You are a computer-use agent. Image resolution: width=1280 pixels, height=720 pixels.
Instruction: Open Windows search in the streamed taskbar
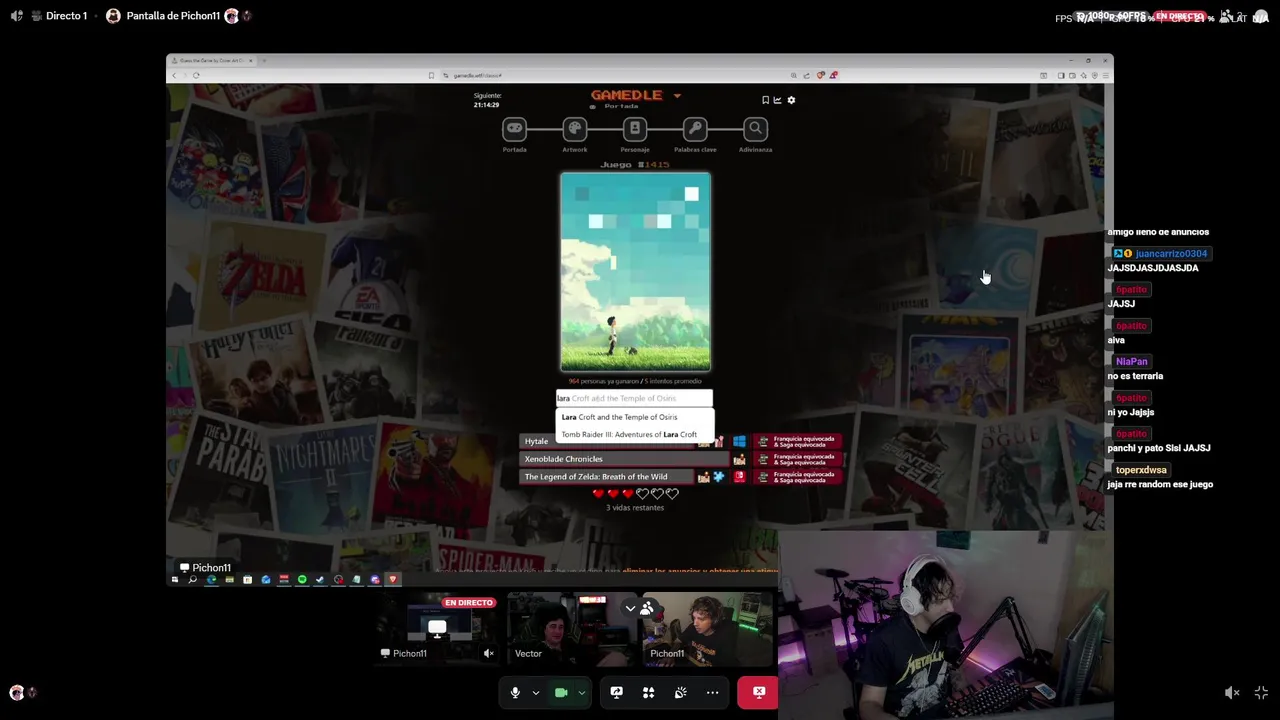(x=193, y=579)
